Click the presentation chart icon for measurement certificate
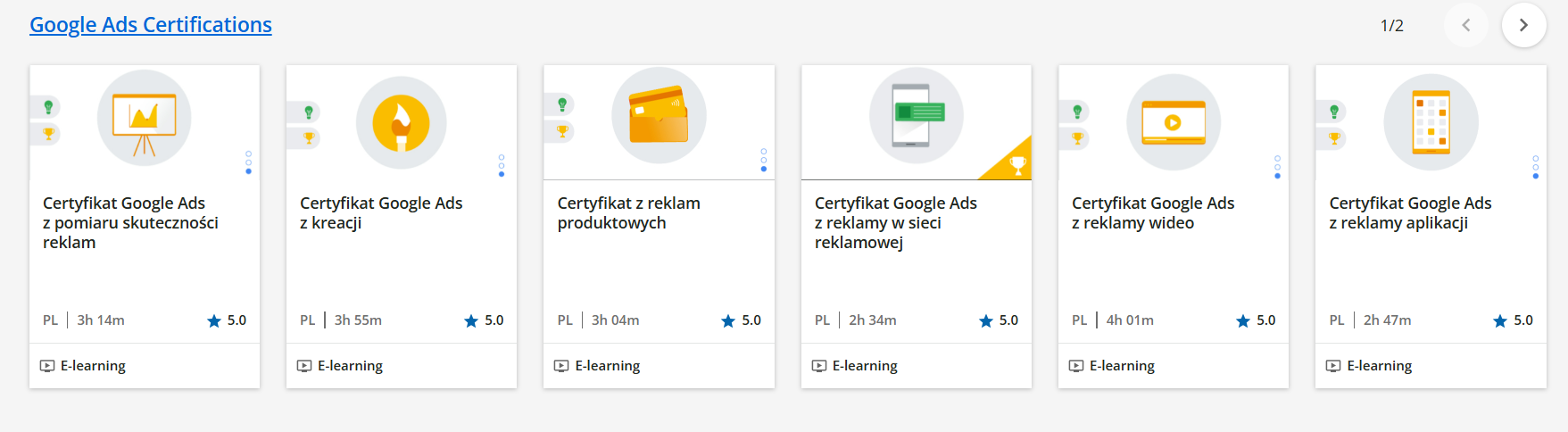The height and width of the screenshot is (432, 1568). [144, 119]
